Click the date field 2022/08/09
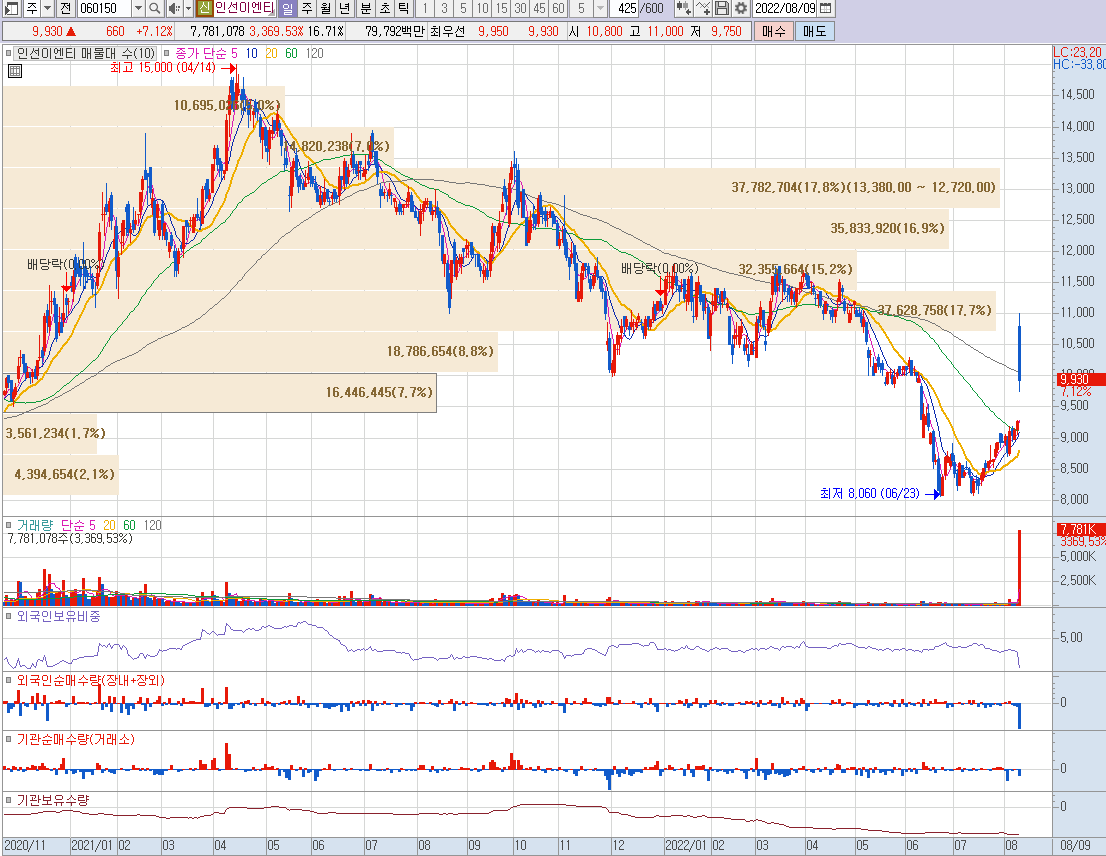The image size is (1106, 856). coord(785,8)
